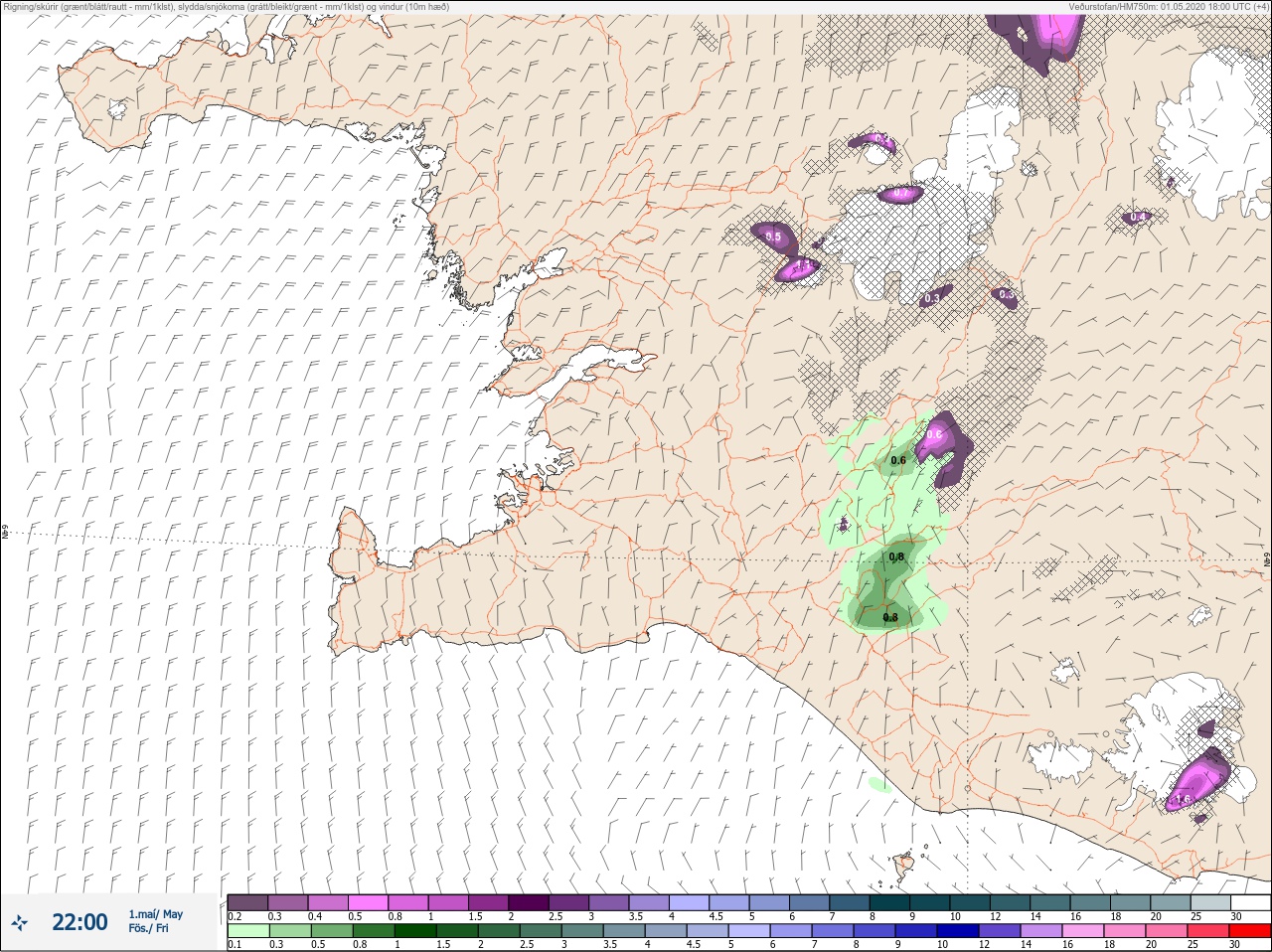
Task: Click the upper 0.8 value in the green rain area
Action: pos(896,556)
